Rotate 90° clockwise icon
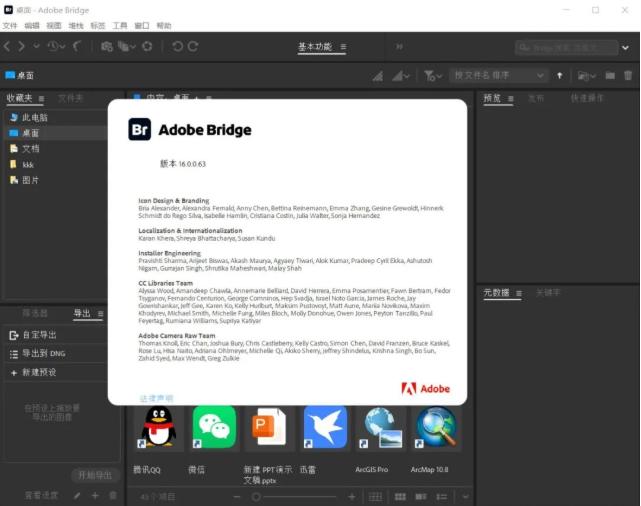The image size is (641, 506). [193, 46]
